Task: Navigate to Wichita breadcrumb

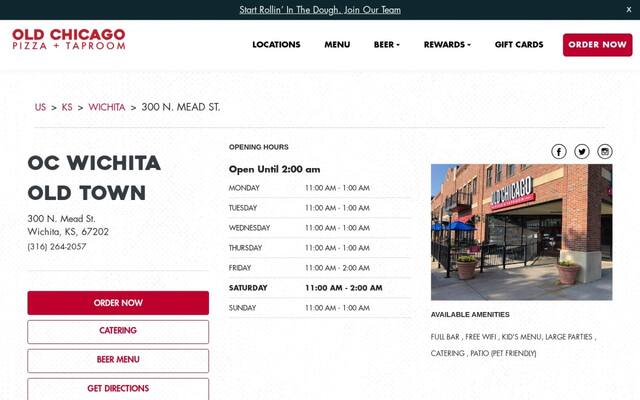Action: tap(107, 107)
